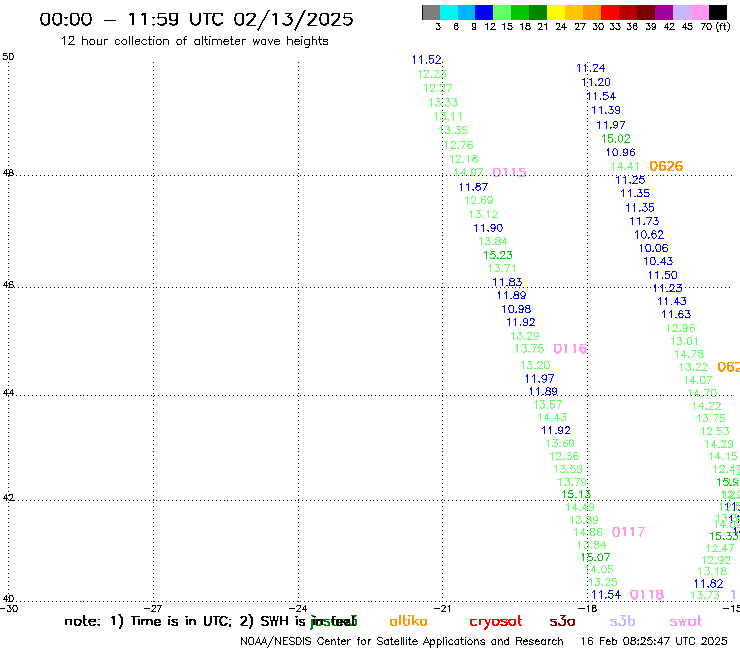740x650 pixels.
Task: Click the wave height value 10.98
Action: click(516, 309)
